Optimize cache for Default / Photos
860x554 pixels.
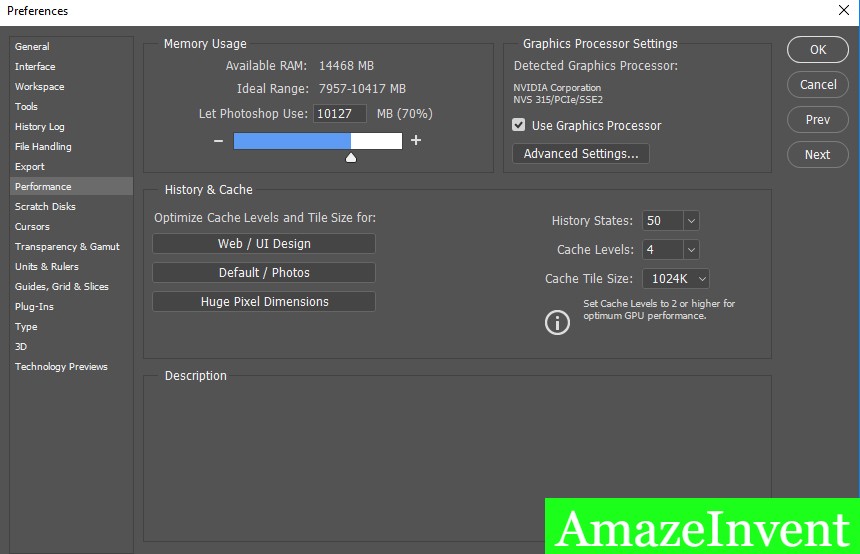click(x=264, y=273)
